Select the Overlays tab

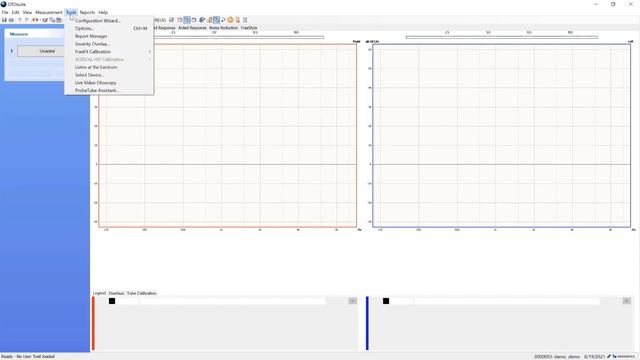tap(116, 293)
